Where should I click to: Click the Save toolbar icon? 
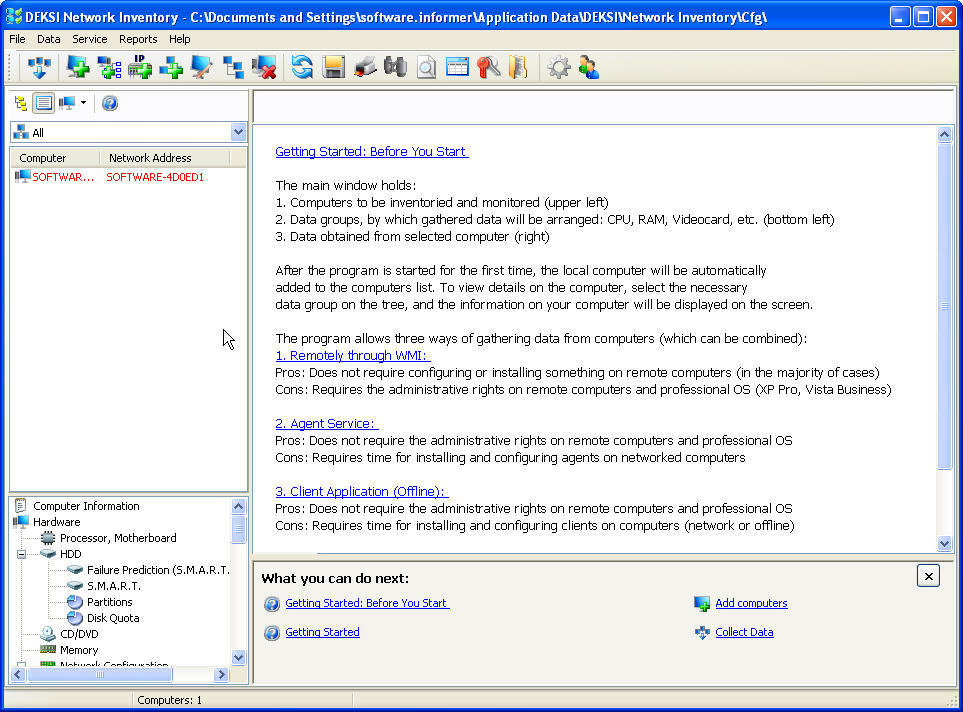(333, 67)
